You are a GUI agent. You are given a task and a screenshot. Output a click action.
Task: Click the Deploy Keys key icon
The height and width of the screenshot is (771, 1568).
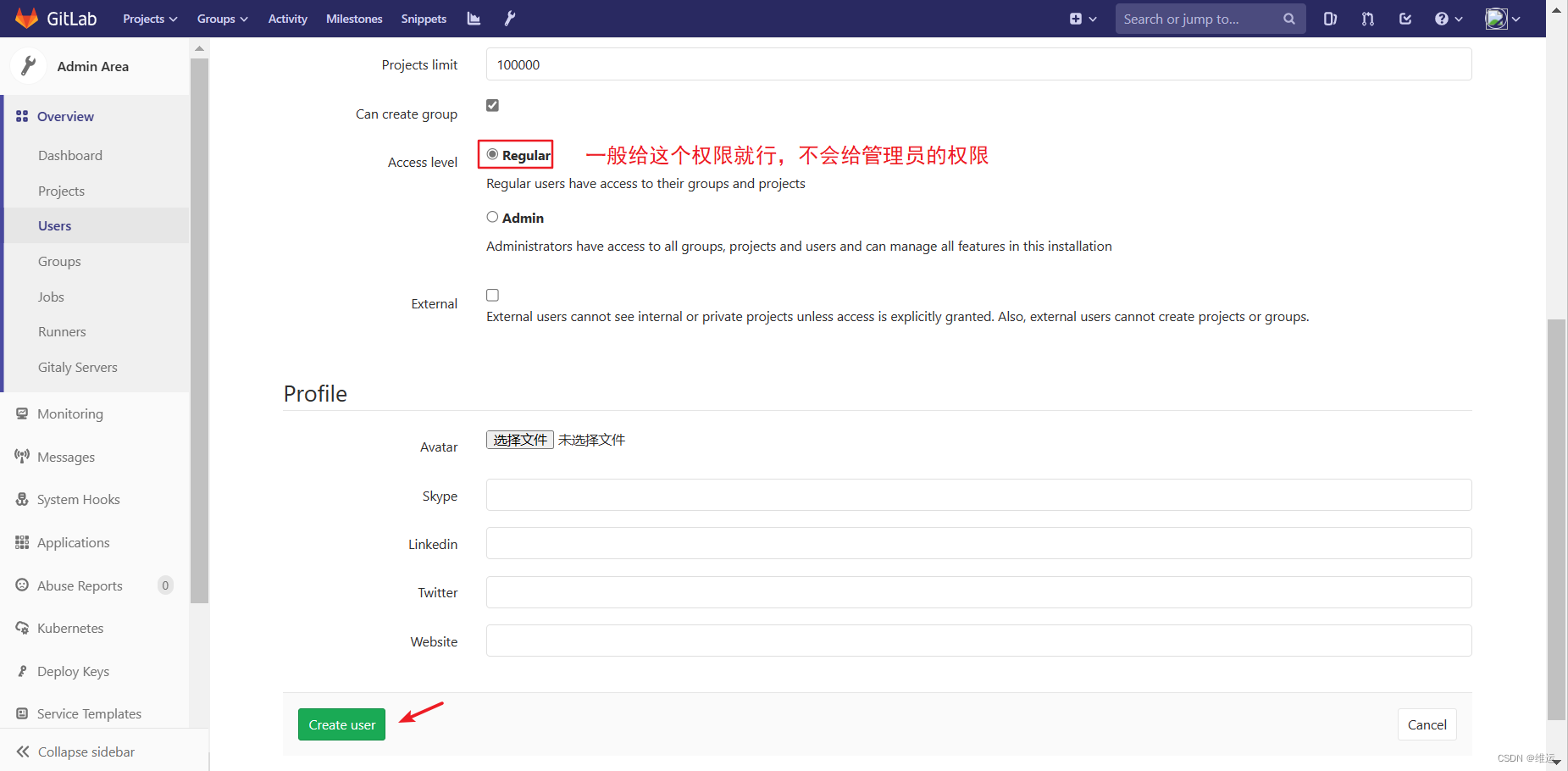(x=22, y=671)
